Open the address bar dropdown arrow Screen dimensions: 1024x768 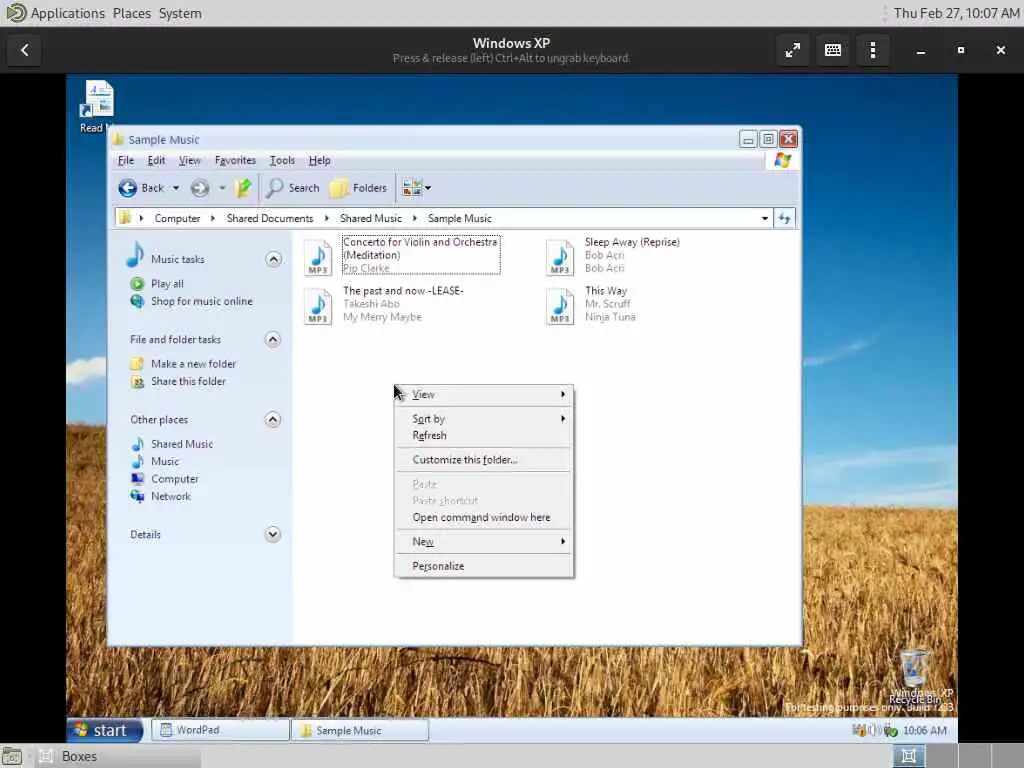[x=765, y=218]
